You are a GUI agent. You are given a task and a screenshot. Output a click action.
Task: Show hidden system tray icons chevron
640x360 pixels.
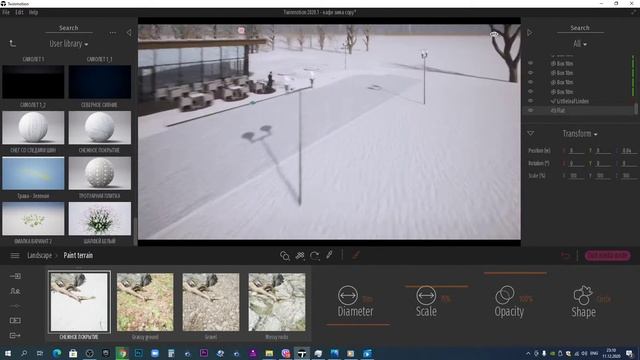[x=528, y=353]
